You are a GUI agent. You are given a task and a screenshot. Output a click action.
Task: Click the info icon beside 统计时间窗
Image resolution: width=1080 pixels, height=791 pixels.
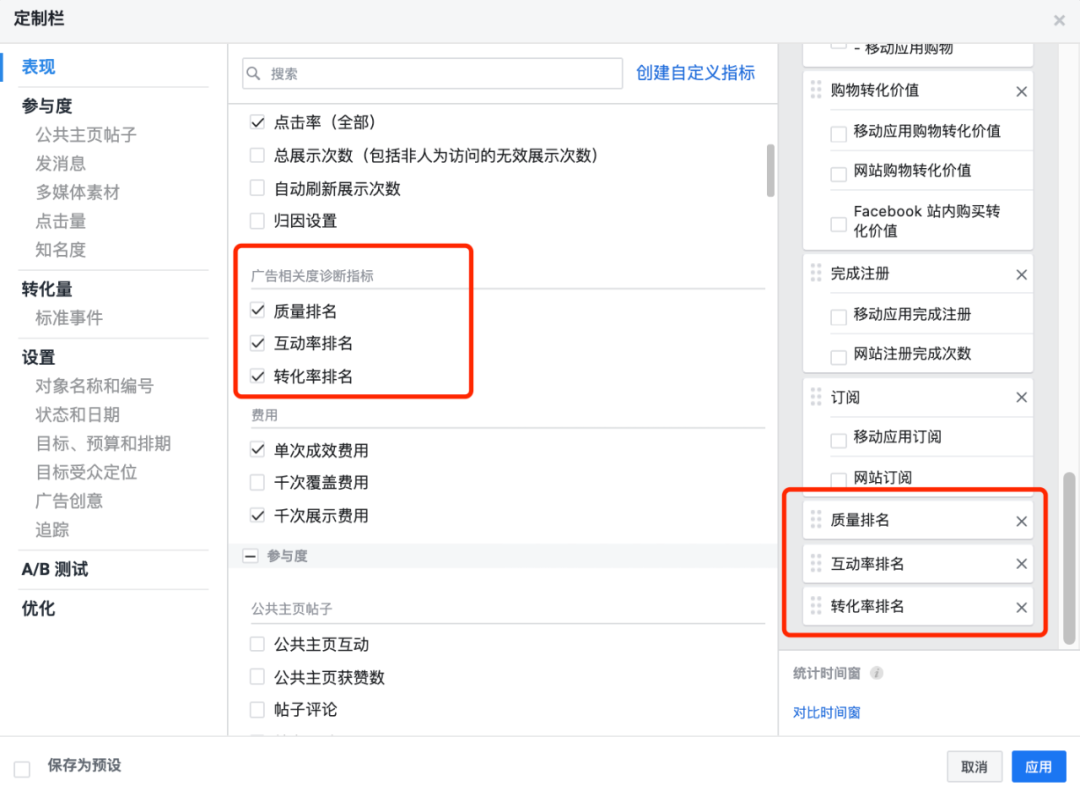click(876, 674)
